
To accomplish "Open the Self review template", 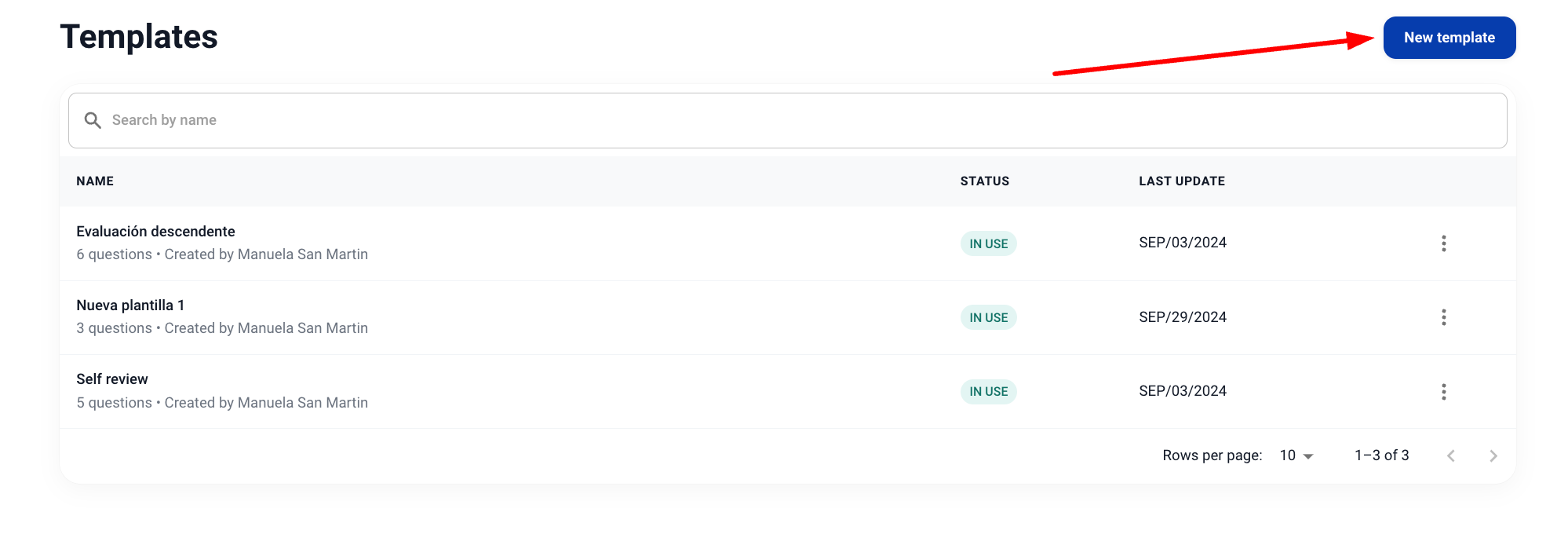I will (112, 379).
